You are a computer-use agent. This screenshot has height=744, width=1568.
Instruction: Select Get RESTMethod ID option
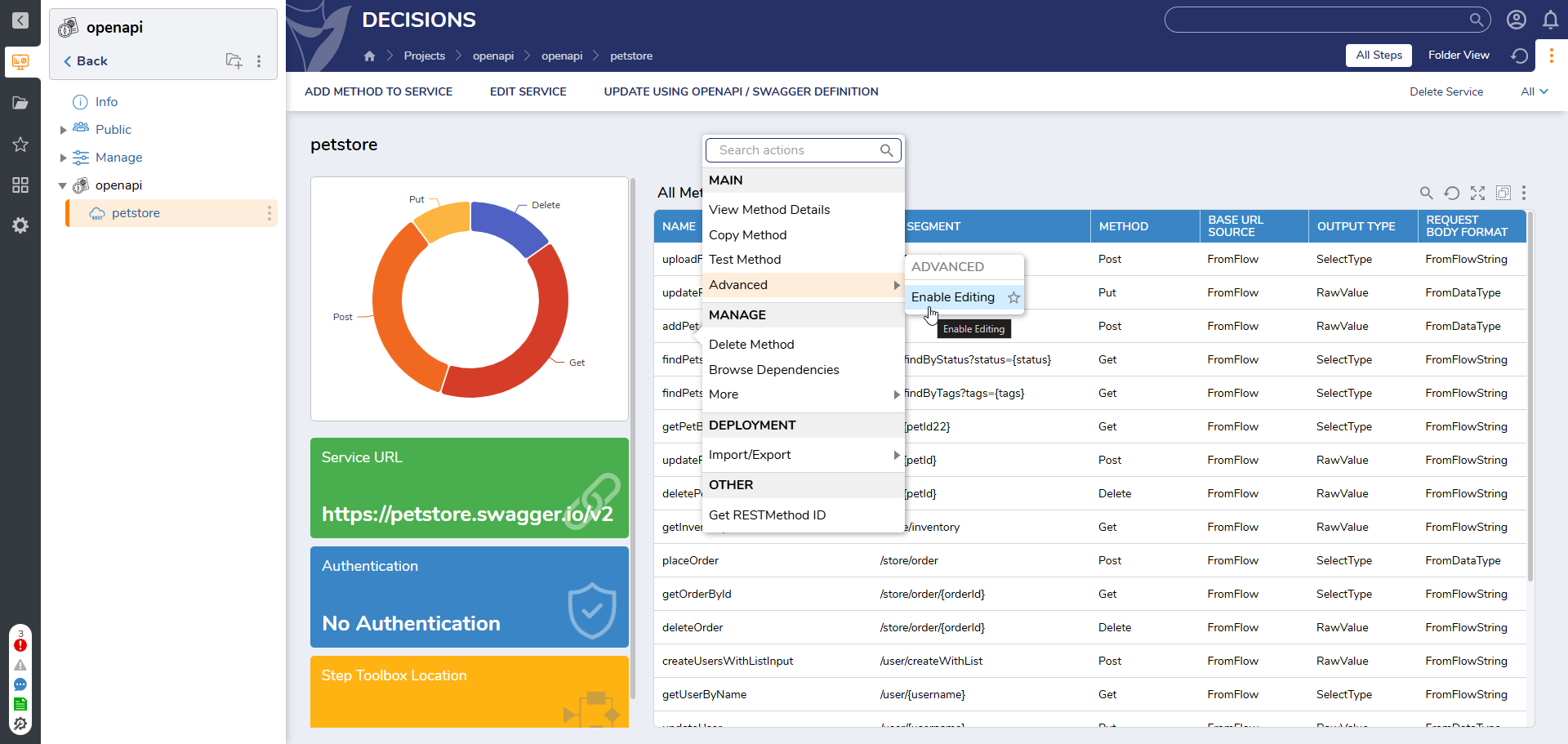767,515
